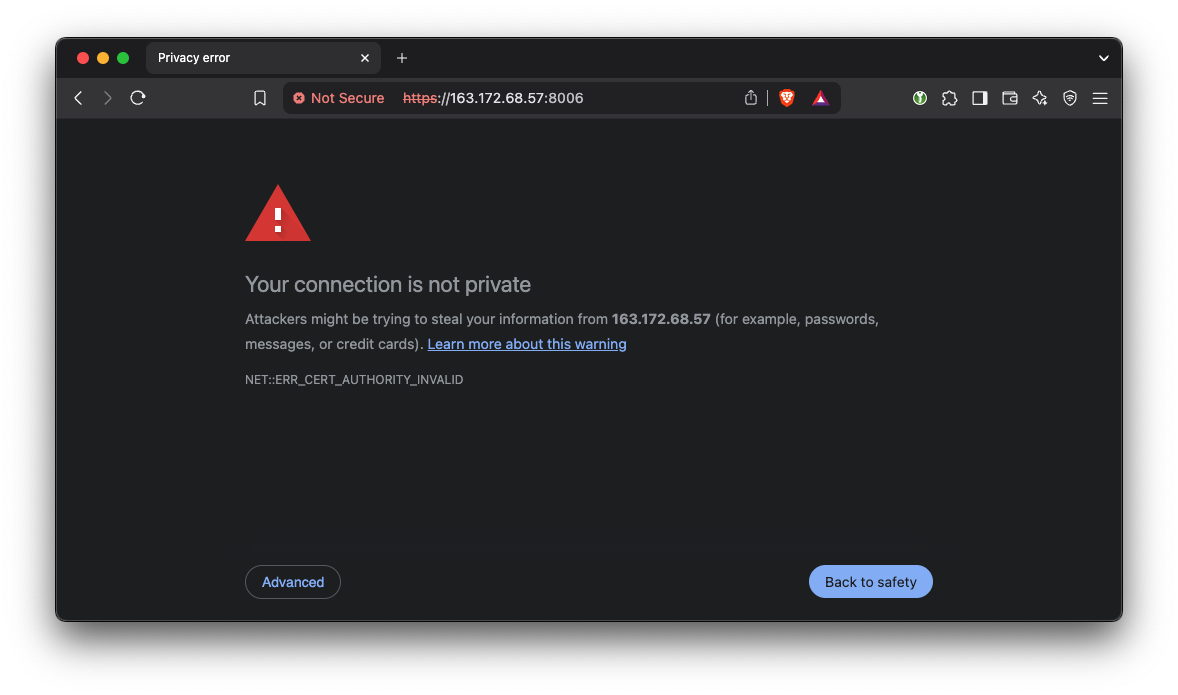Viewport: 1178px width, 695px height.
Task: Reload the page
Action: click(x=138, y=98)
